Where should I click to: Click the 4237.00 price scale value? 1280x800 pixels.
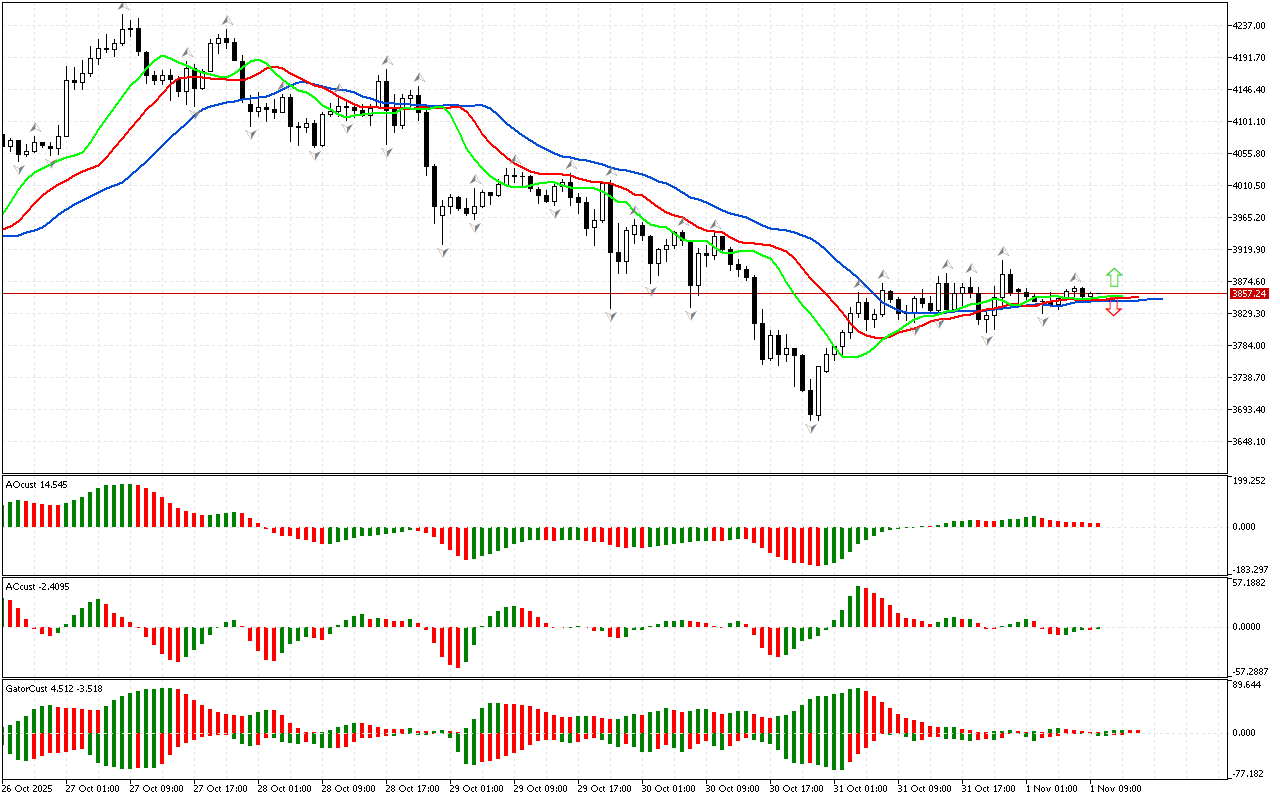click(x=1249, y=26)
